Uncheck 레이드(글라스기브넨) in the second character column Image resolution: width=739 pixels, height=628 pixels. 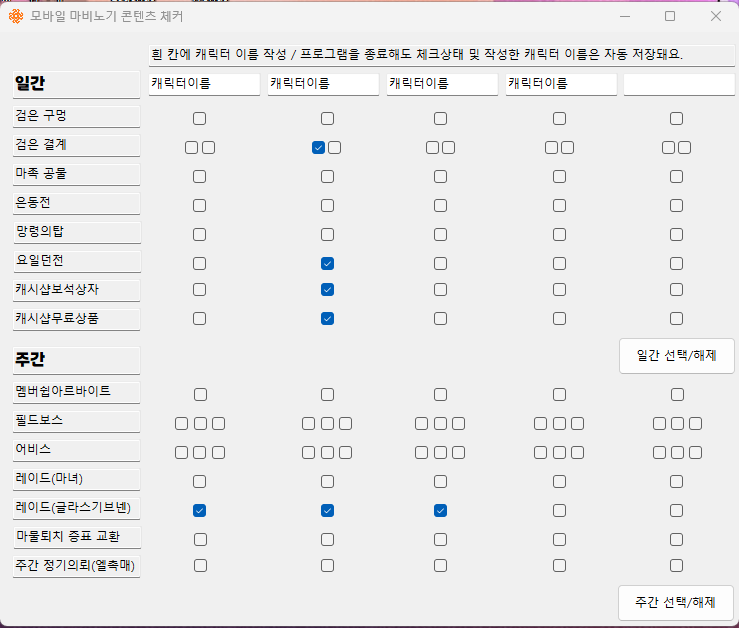pos(328,511)
